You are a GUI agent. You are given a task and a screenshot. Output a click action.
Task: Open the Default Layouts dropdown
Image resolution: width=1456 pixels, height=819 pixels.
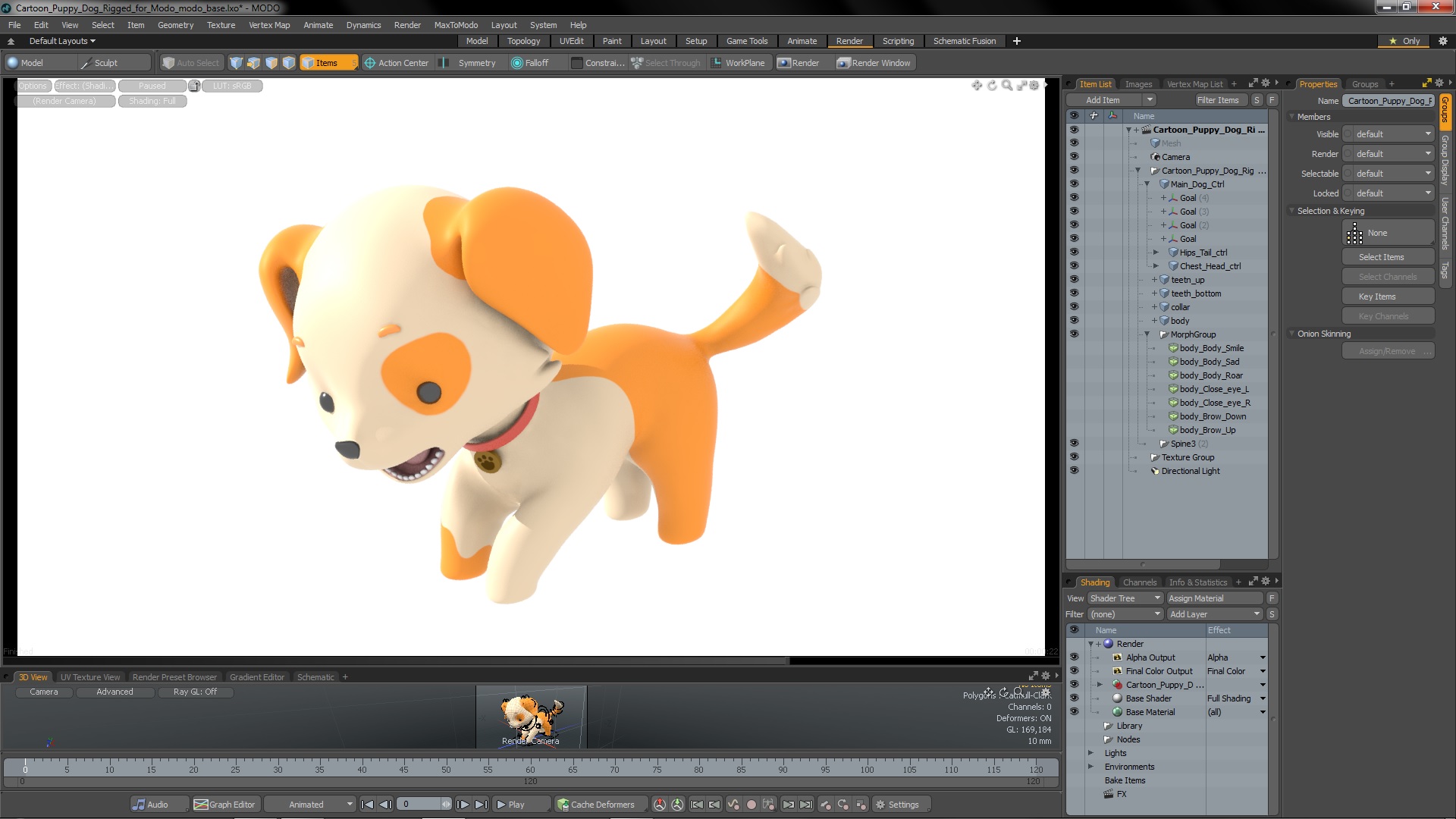click(x=62, y=41)
